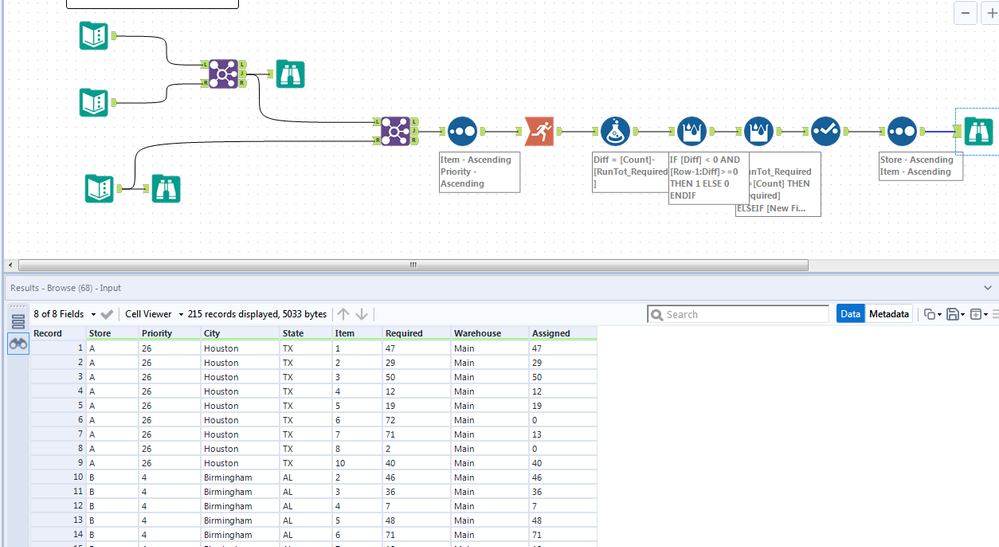Select the Browse tool at workflow end
Image resolution: width=999 pixels, height=547 pixels.
click(x=977, y=131)
